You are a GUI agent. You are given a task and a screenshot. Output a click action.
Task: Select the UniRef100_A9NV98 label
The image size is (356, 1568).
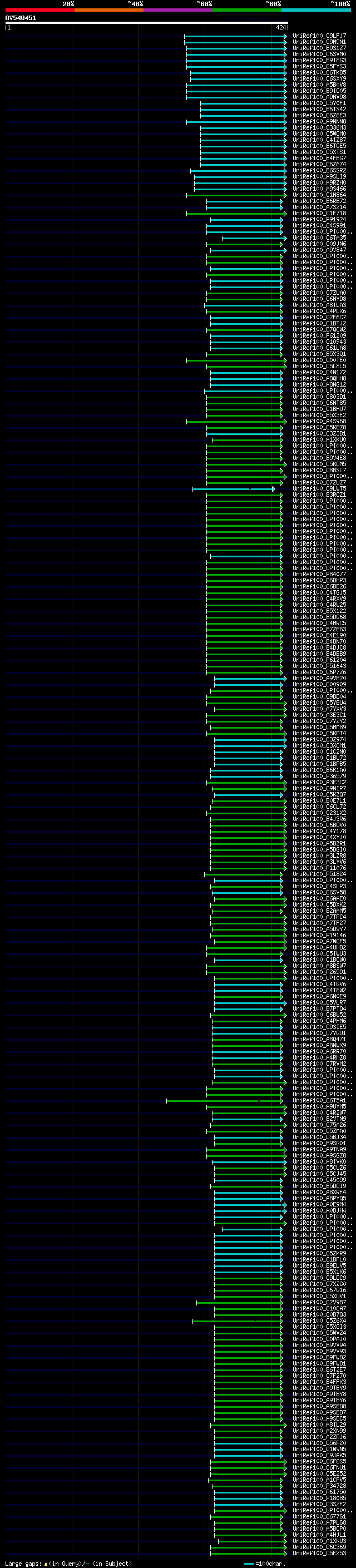pos(319,97)
